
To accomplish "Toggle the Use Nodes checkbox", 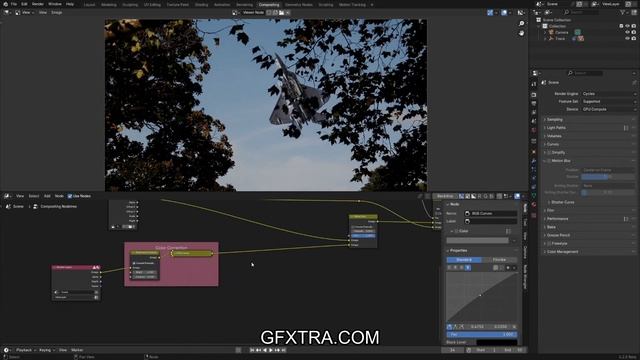I will (x=70, y=196).
